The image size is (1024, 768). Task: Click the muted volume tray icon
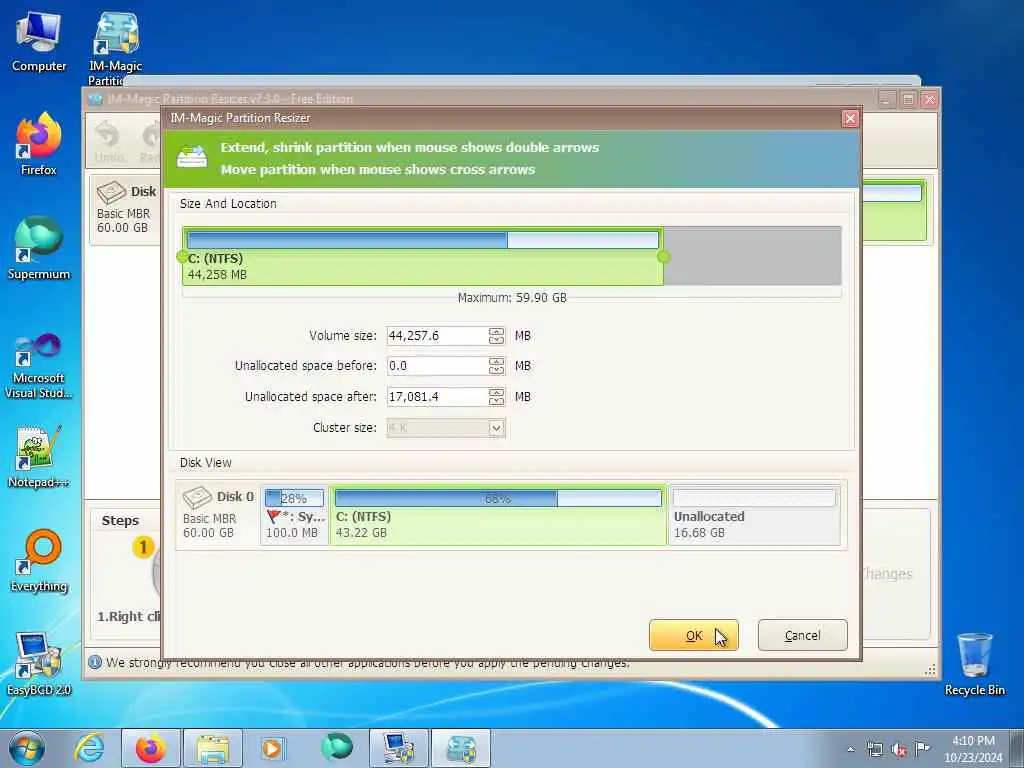pos(899,750)
